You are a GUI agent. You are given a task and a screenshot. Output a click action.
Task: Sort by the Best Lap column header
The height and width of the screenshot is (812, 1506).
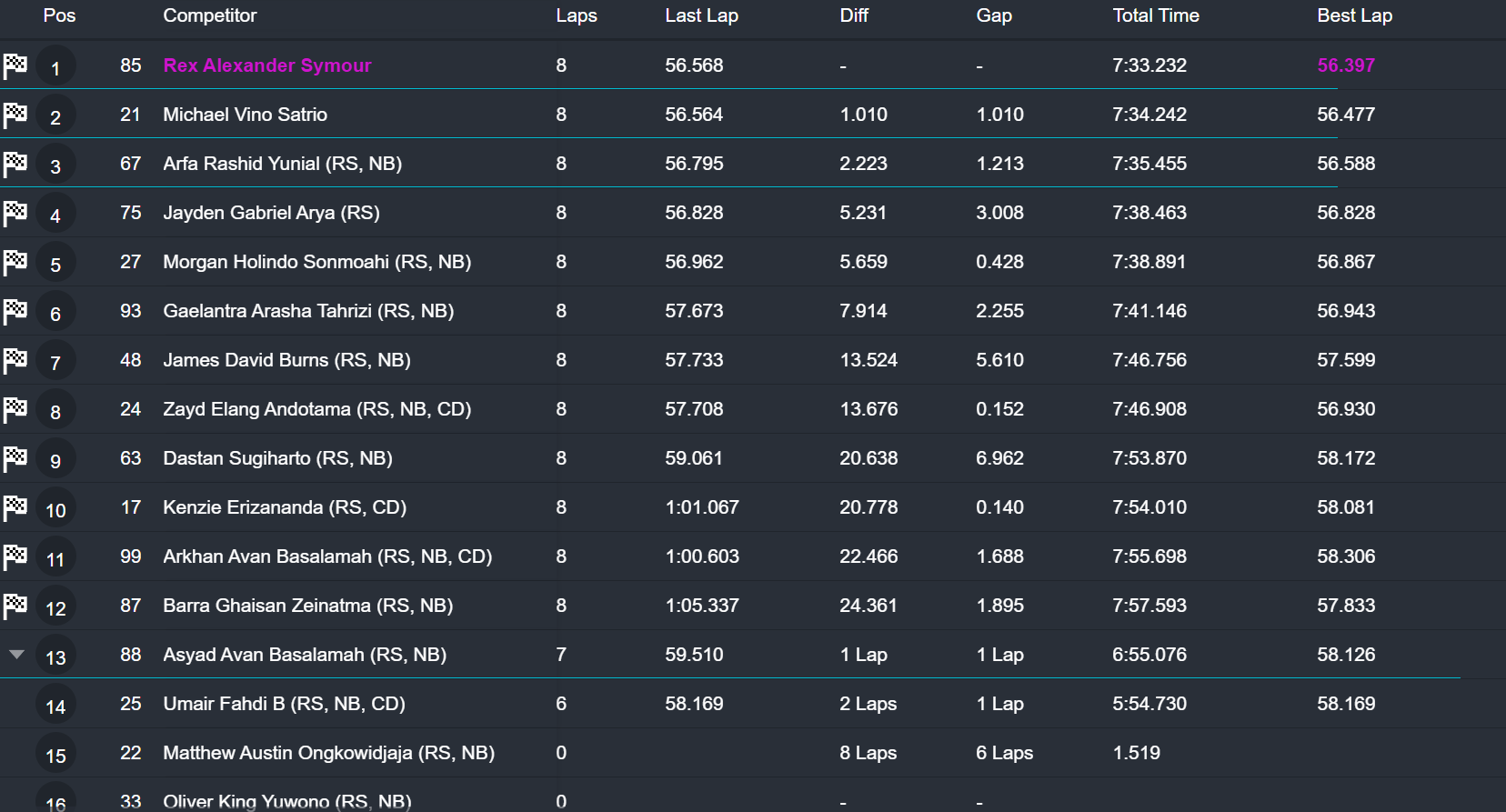pos(1354,15)
